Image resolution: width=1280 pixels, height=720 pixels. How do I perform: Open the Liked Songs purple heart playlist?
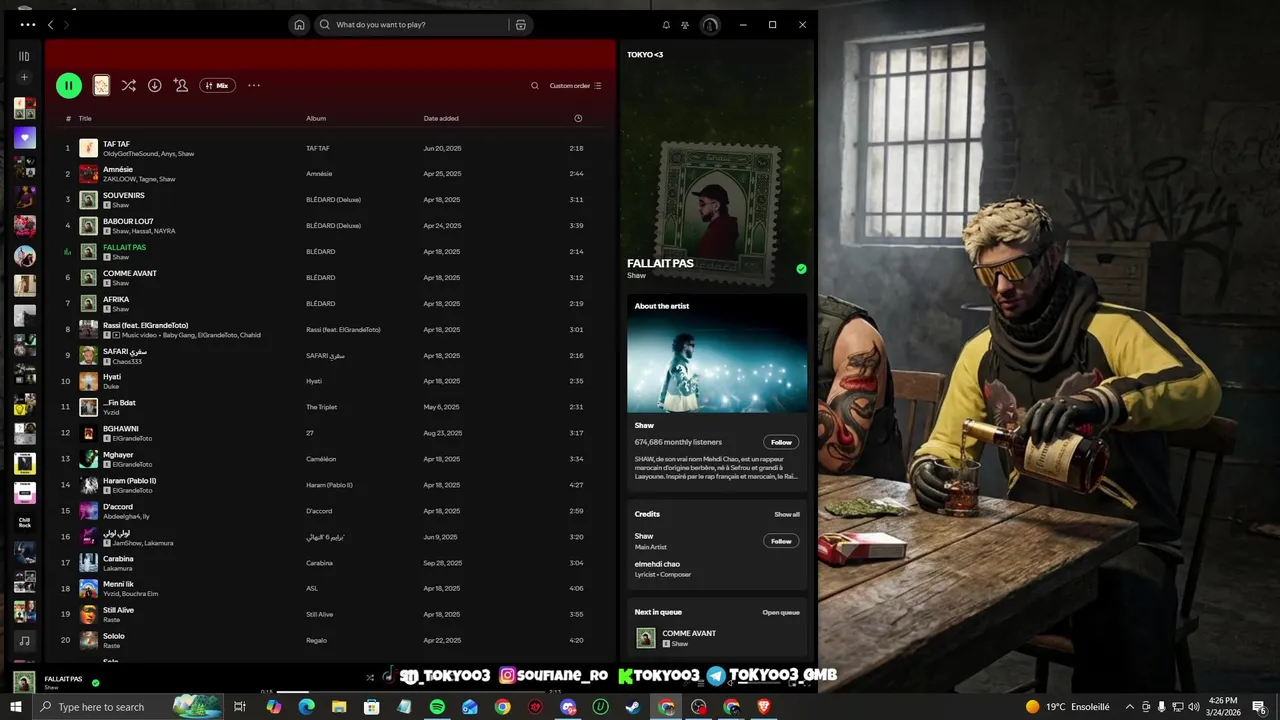tap(25, 138)
